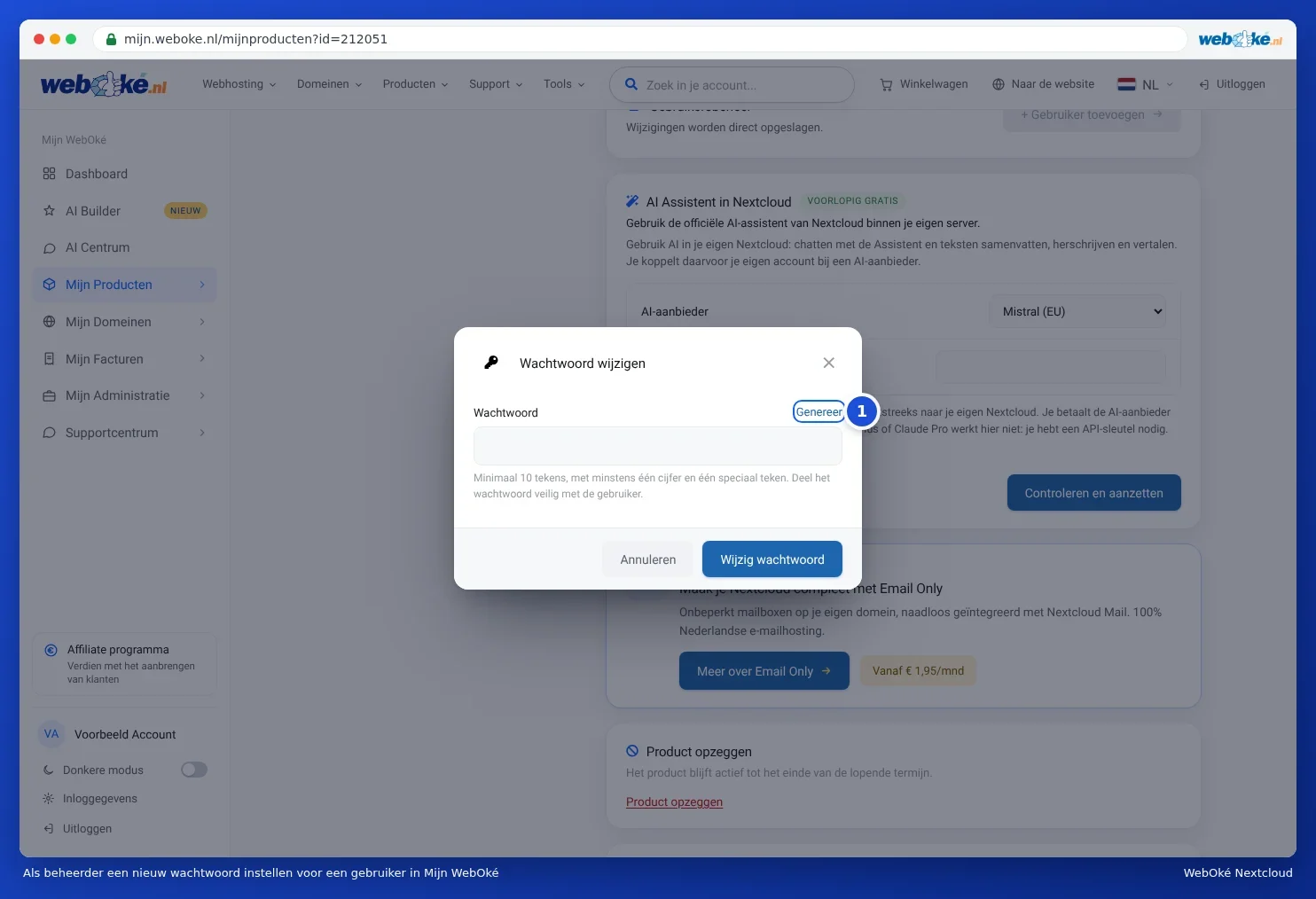Click the Supportcentrum speech icon

(49, 433)
